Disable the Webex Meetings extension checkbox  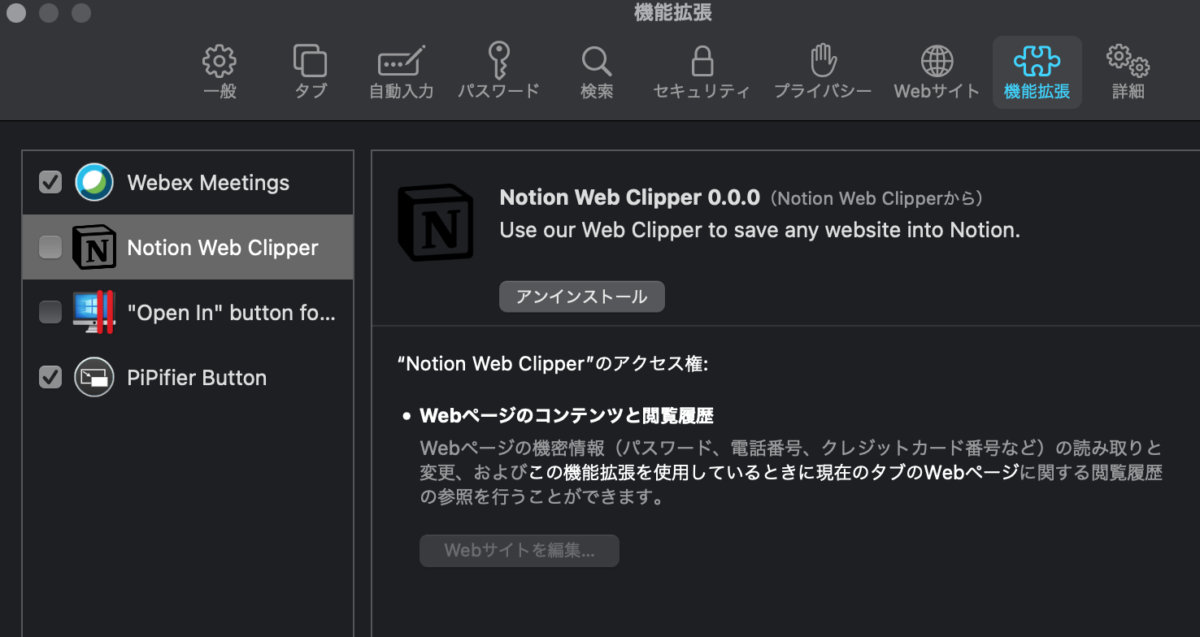[x=50, y=182]
